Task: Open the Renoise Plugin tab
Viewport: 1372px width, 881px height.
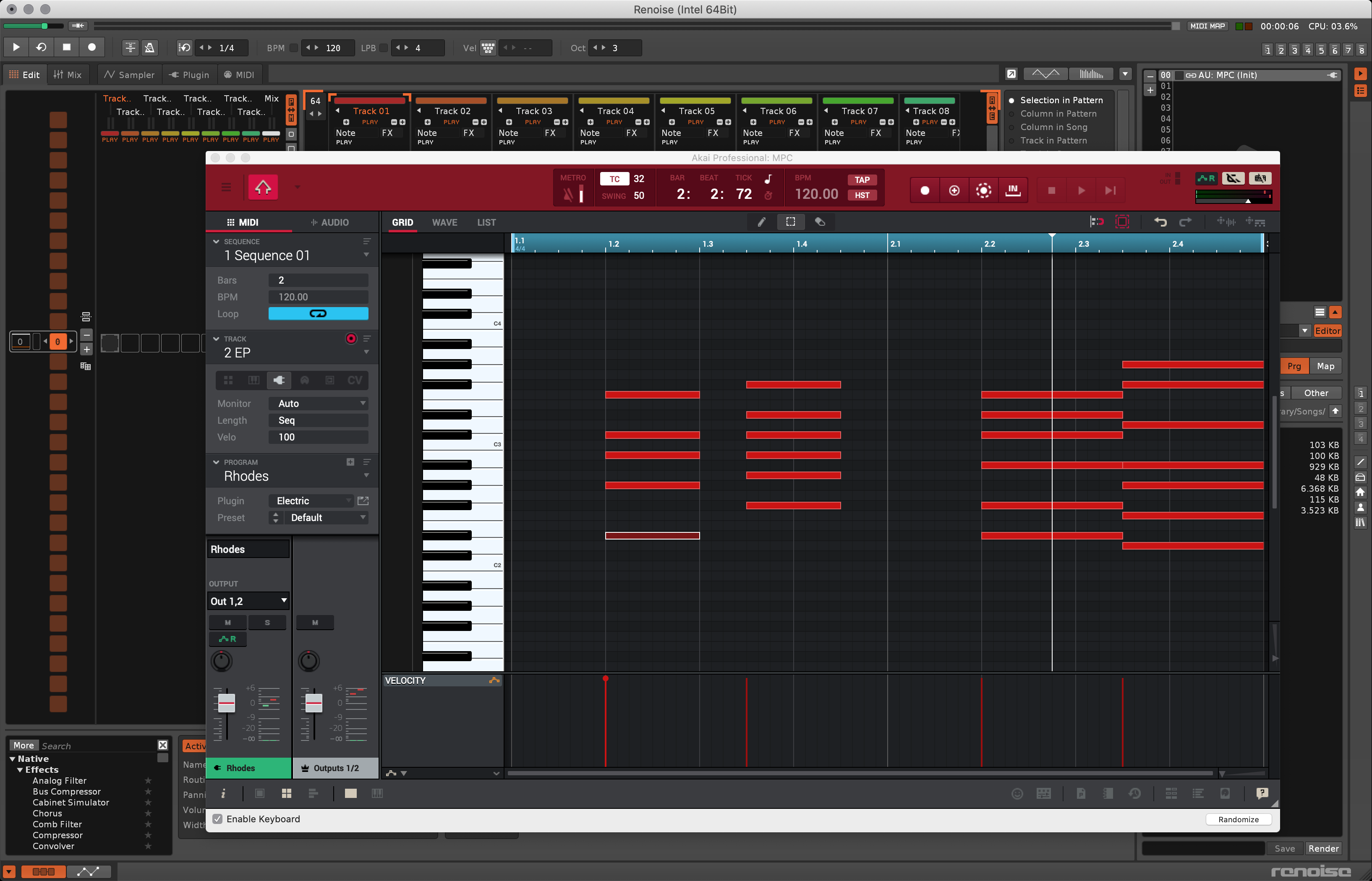Action: click(189, 75)
